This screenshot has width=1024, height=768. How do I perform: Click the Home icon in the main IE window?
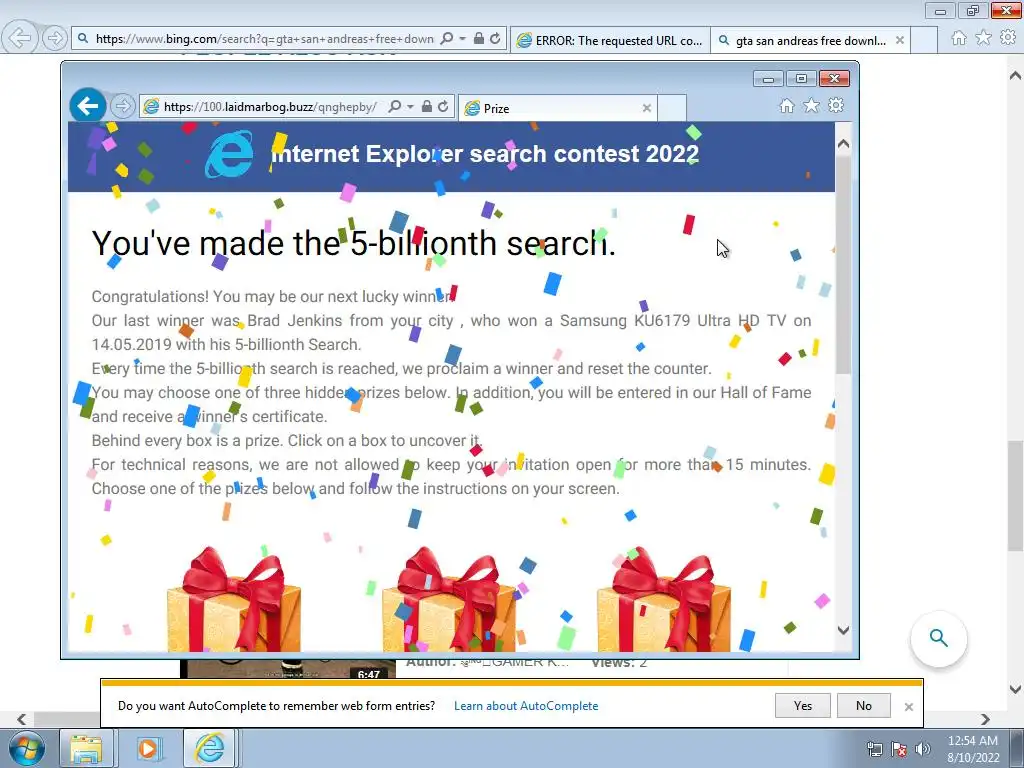959,38
